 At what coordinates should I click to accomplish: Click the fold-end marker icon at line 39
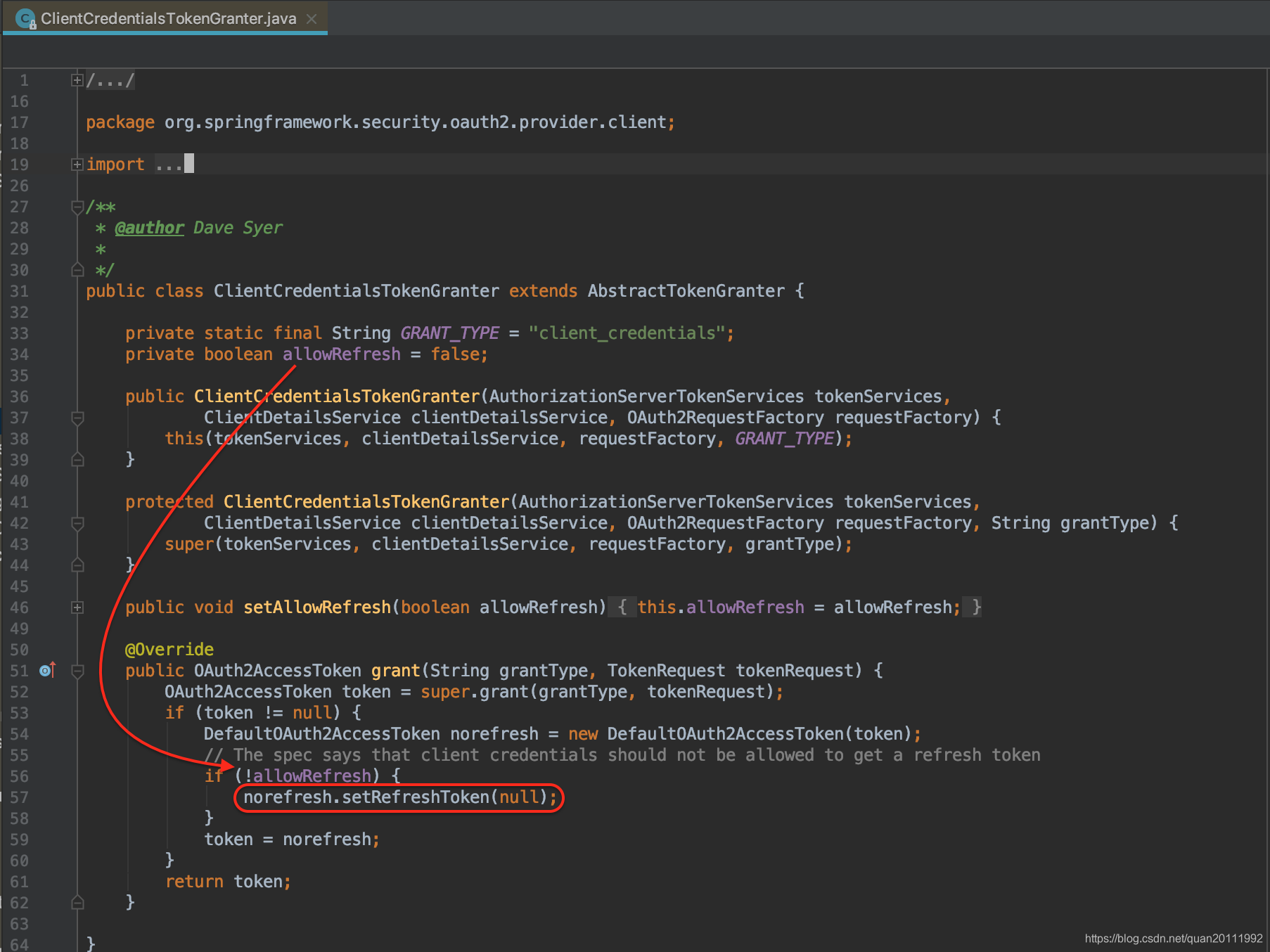pyautogui.click(x=77, y=460)
